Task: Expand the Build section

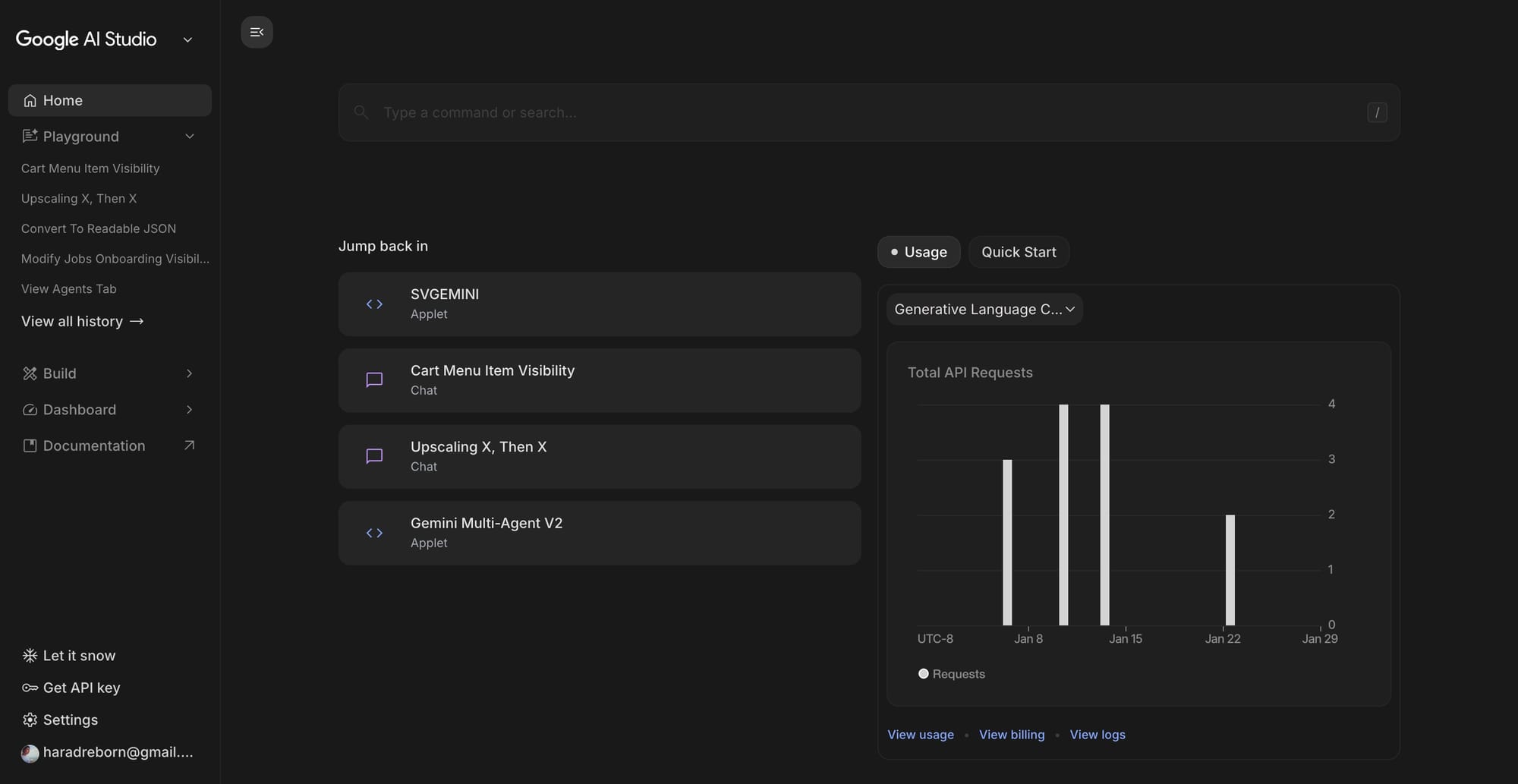Action: (189, 373)
